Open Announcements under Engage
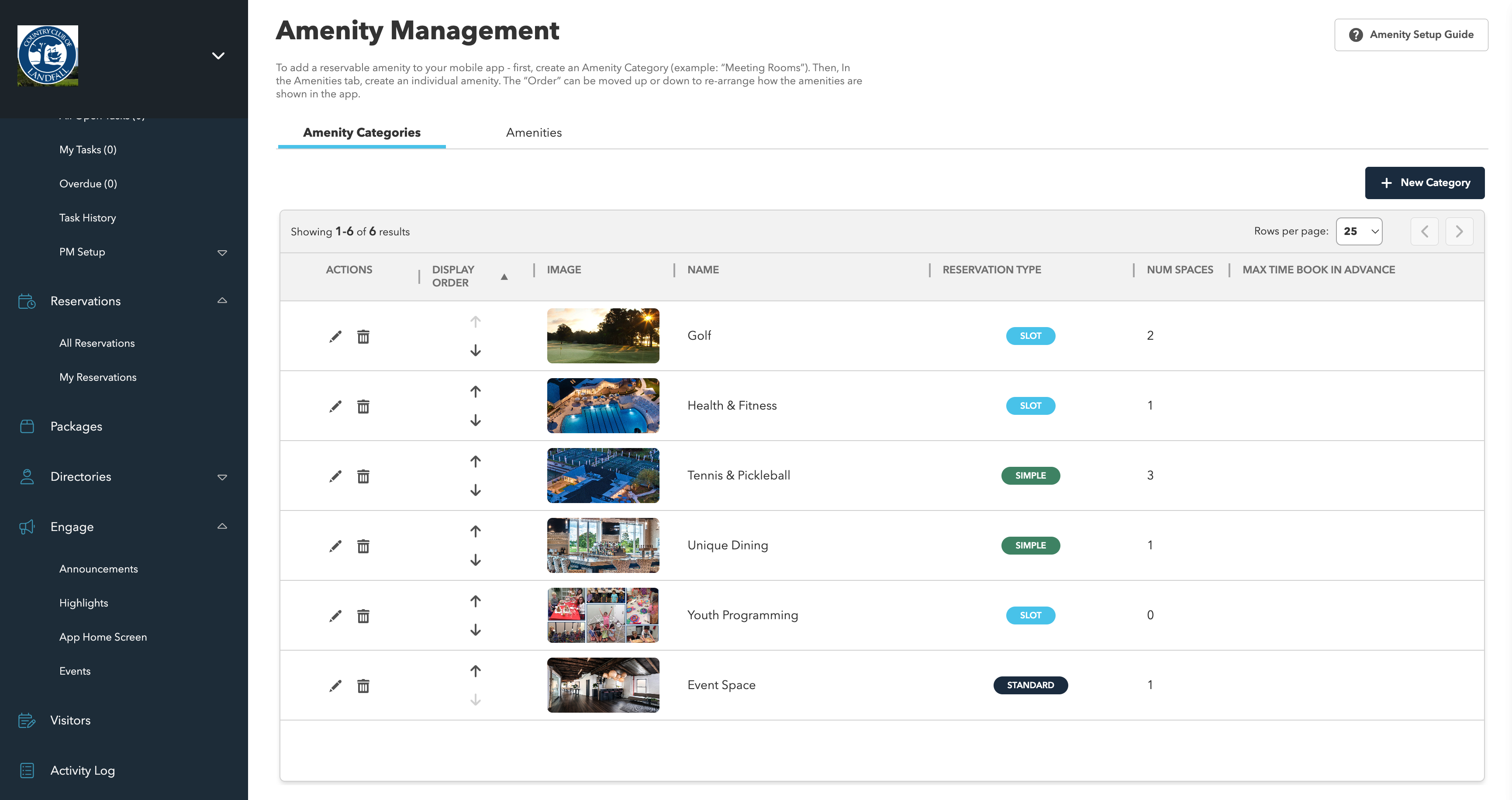 [99, 569]
